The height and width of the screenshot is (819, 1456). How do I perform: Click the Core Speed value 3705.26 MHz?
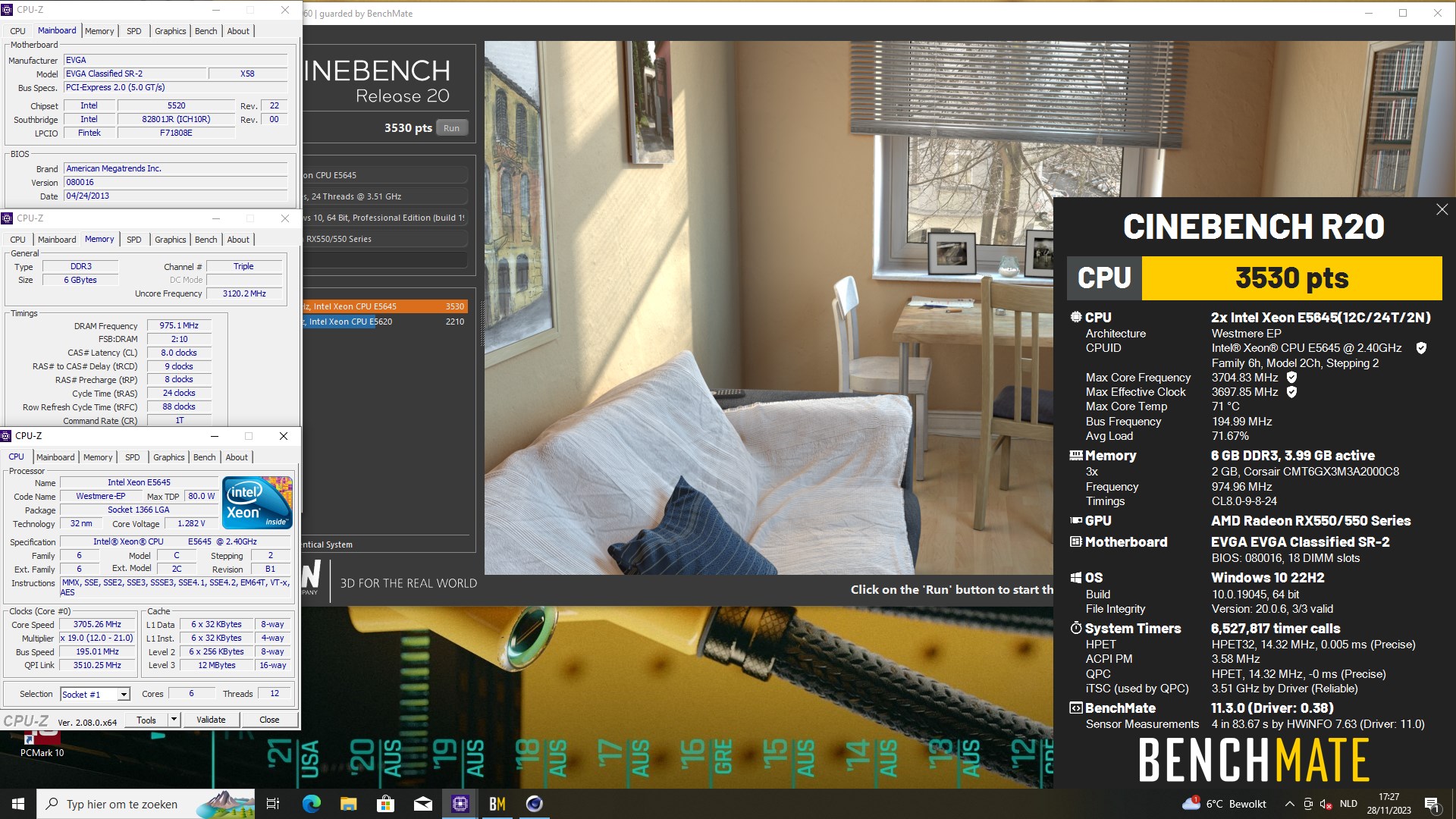point(97,624)
